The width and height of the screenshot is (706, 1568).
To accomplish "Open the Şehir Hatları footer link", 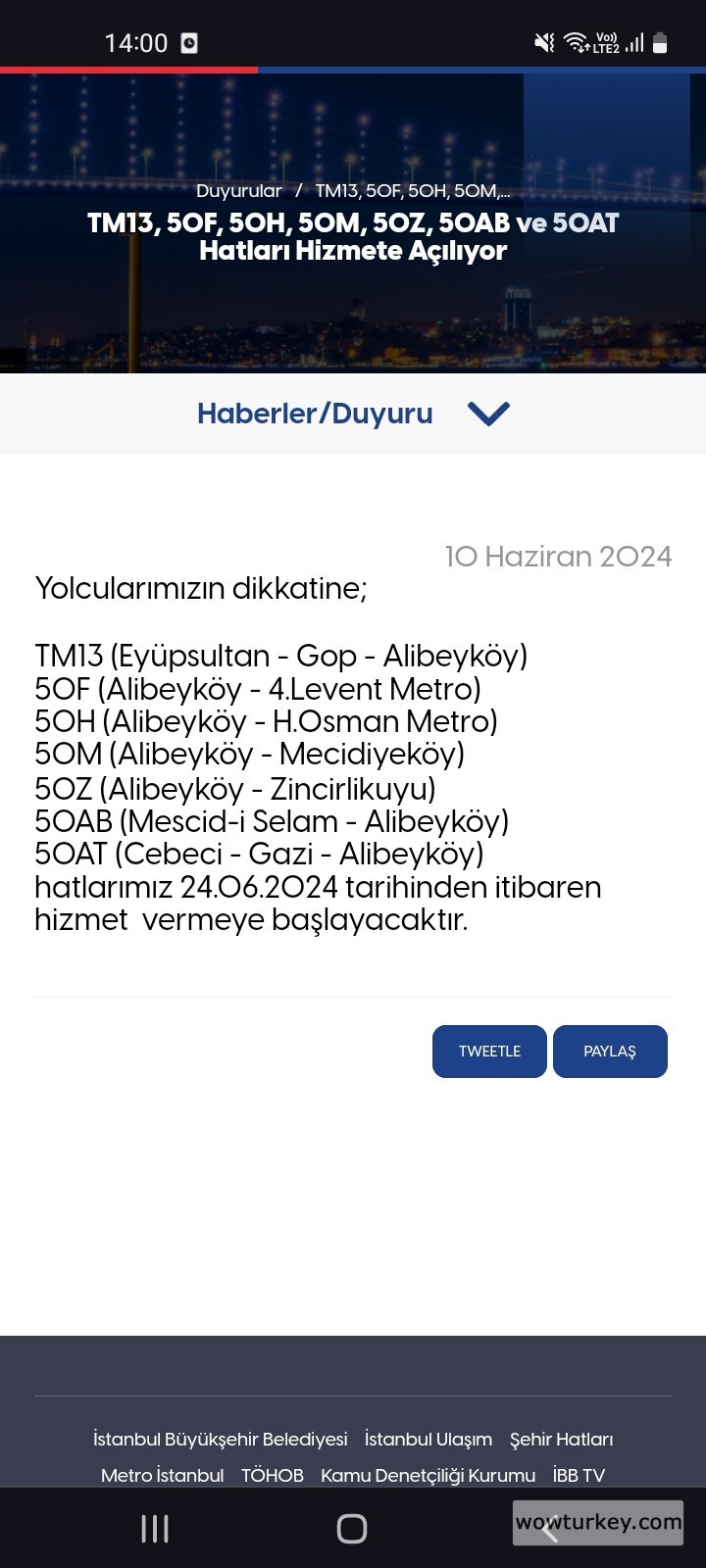I will coord(562,1440).
